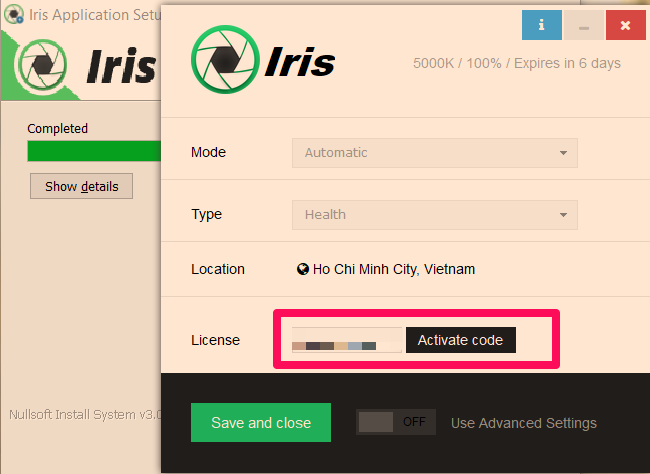The width and height of the screenshot is (650, 474).
Task: Click the green Completed progress bar
Action: click(94, 151)
